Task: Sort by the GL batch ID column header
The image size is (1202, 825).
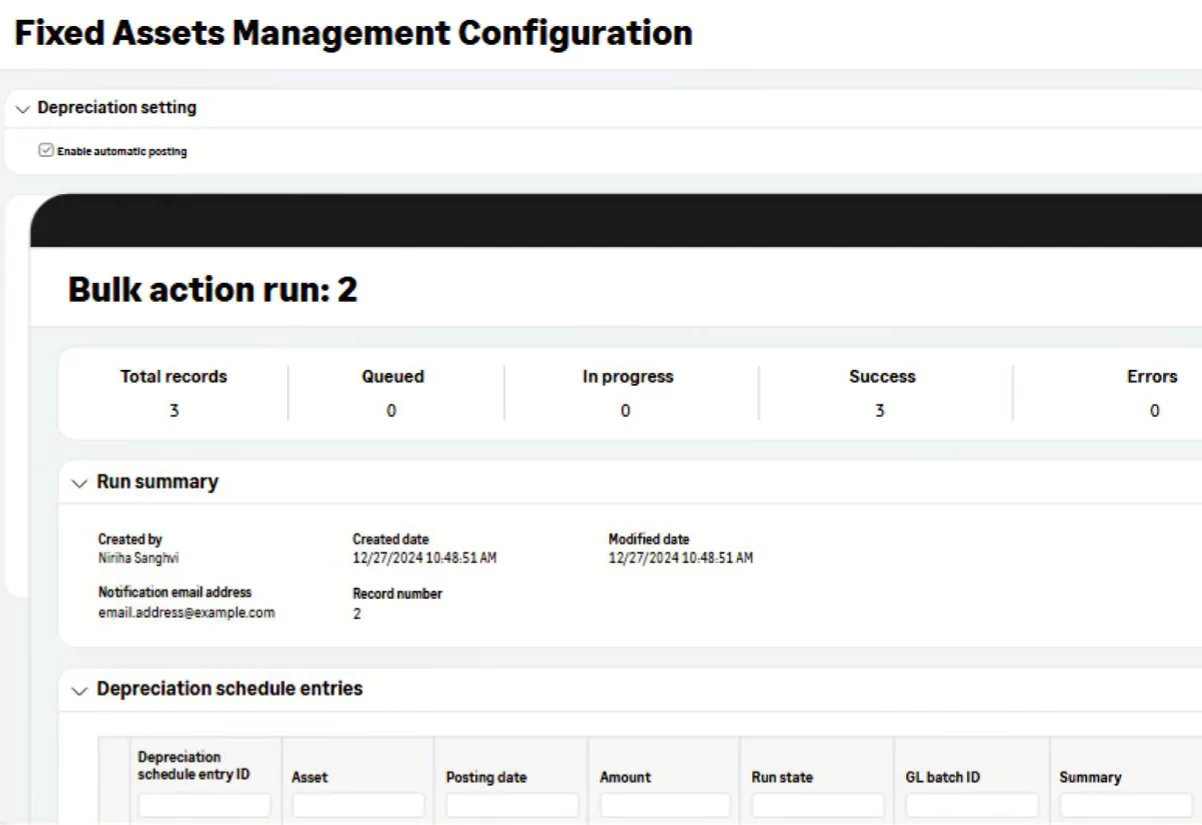Action: point(942,777)
